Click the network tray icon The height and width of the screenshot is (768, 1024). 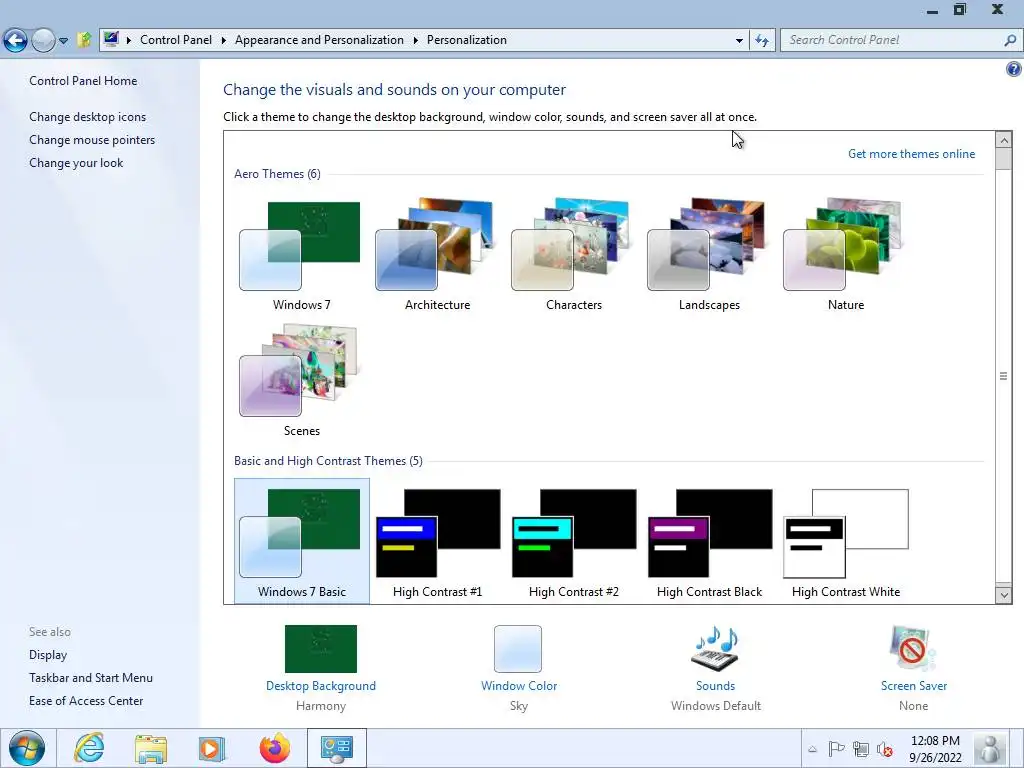click(861, 749)
